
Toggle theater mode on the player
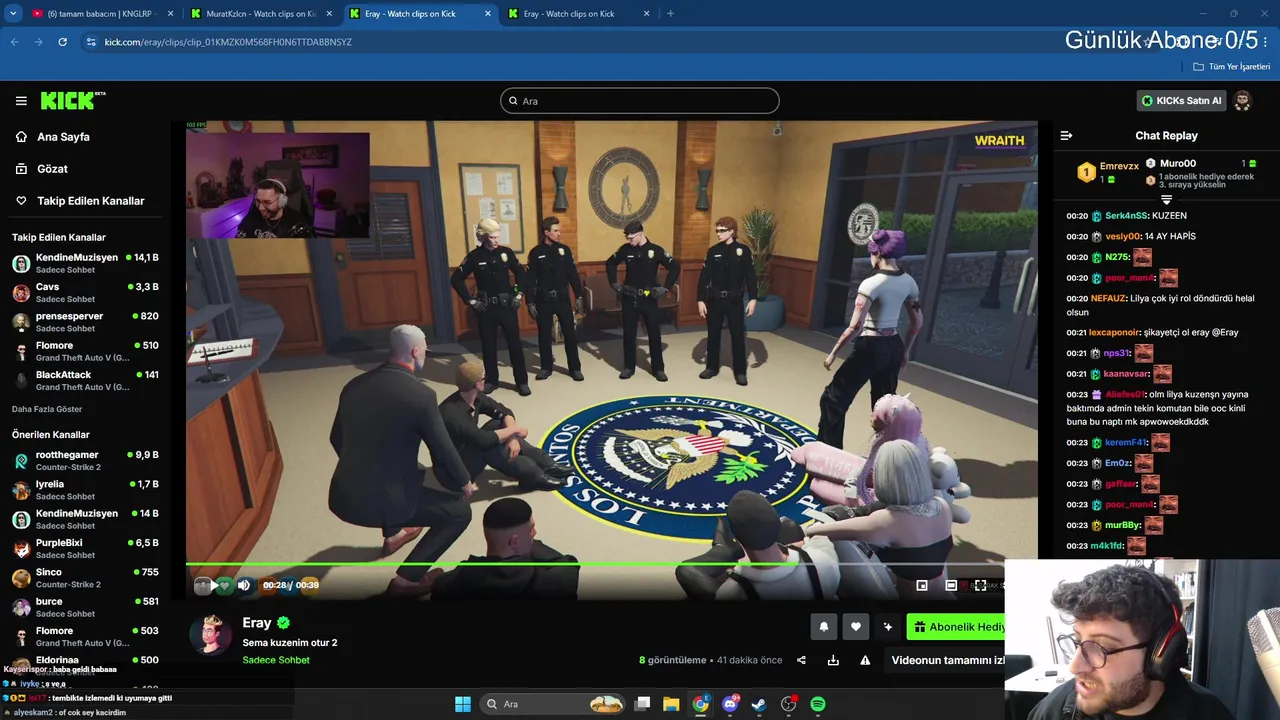coord(951,585)
